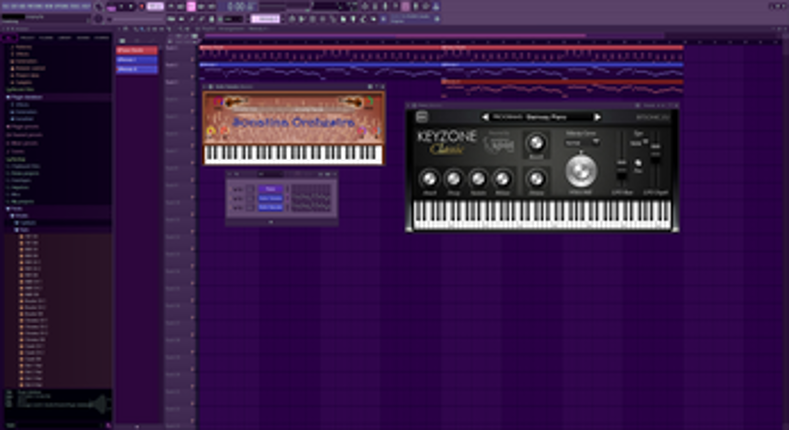
Task: Open Installed under Plugin database
Action: (x=24, y=119)
